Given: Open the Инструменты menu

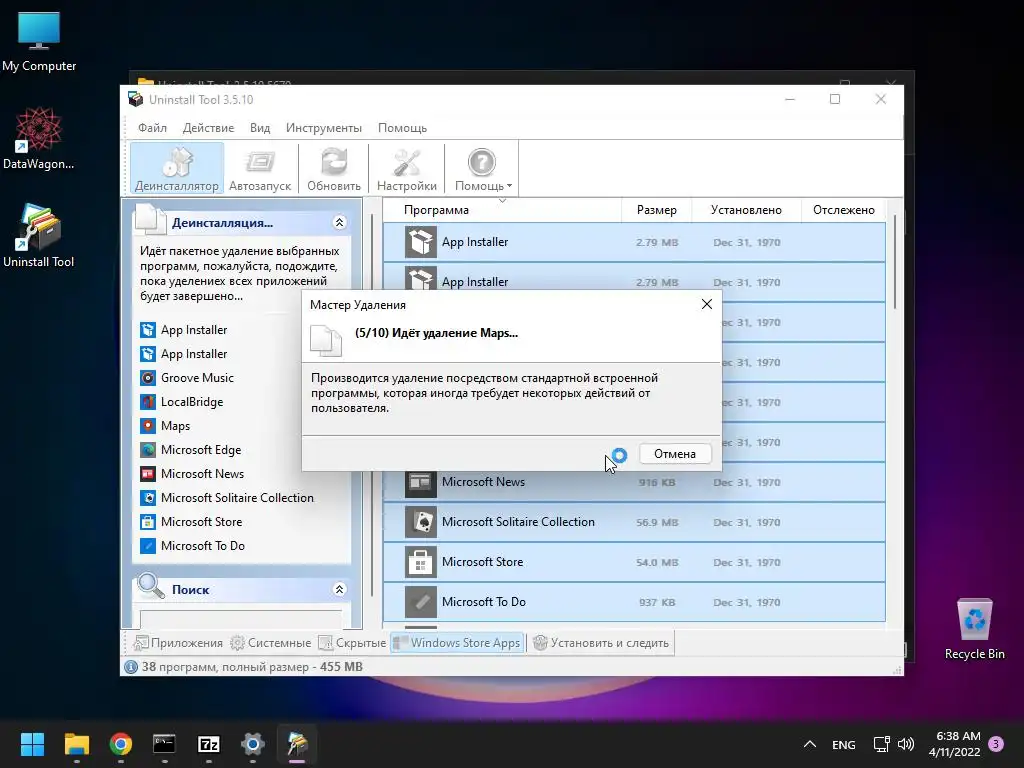Looking at the screenshot, I should (x=324, y=128).
